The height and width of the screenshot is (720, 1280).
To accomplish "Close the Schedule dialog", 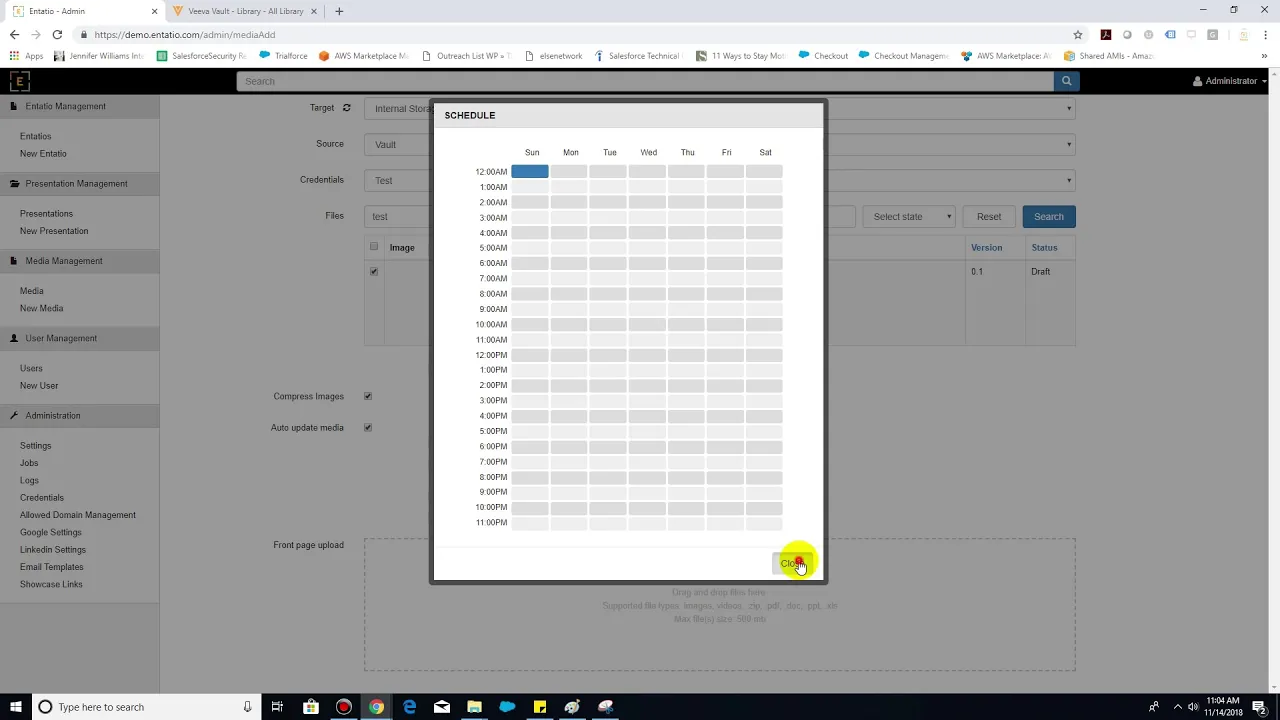I will pos(791,563).
